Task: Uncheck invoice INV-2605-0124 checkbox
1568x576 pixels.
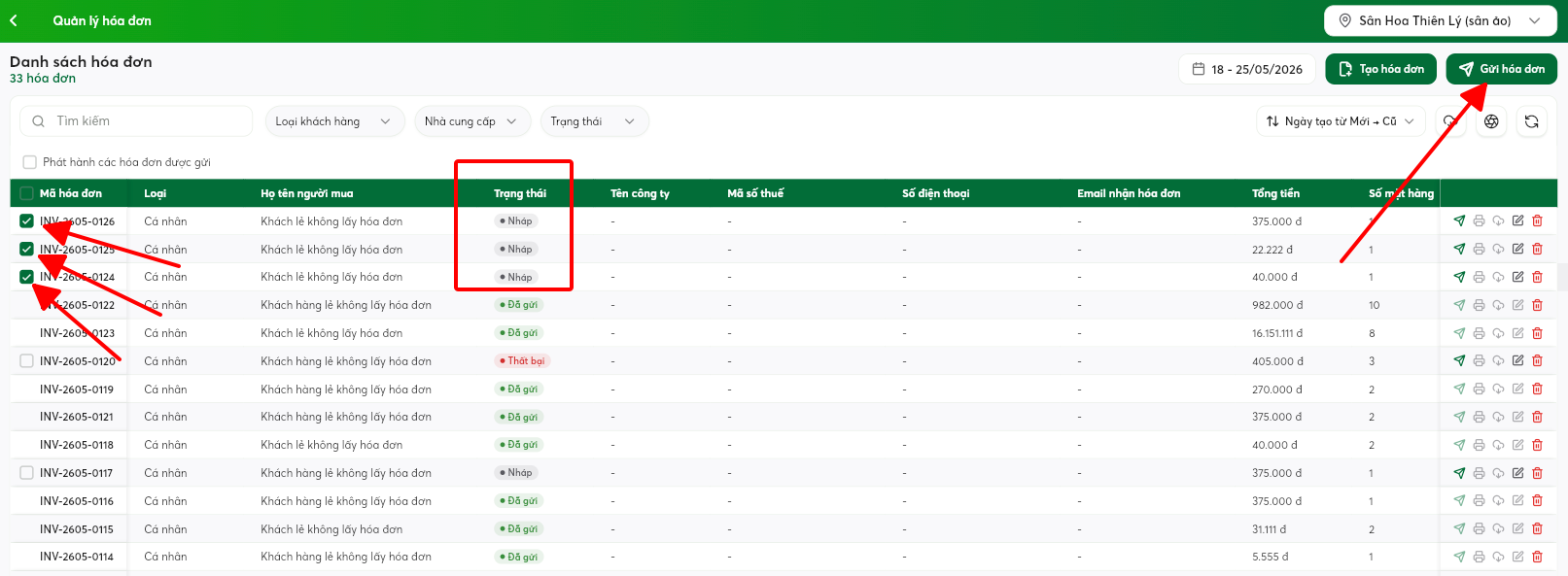Action: [x=27, y=277]
